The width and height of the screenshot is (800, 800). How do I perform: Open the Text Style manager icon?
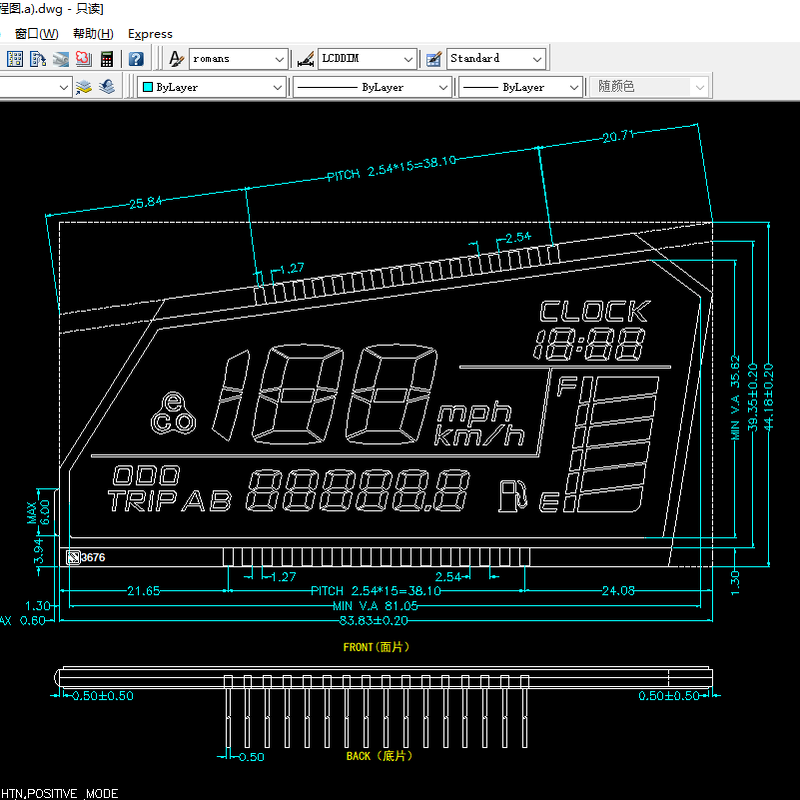(x=176, y=59)
